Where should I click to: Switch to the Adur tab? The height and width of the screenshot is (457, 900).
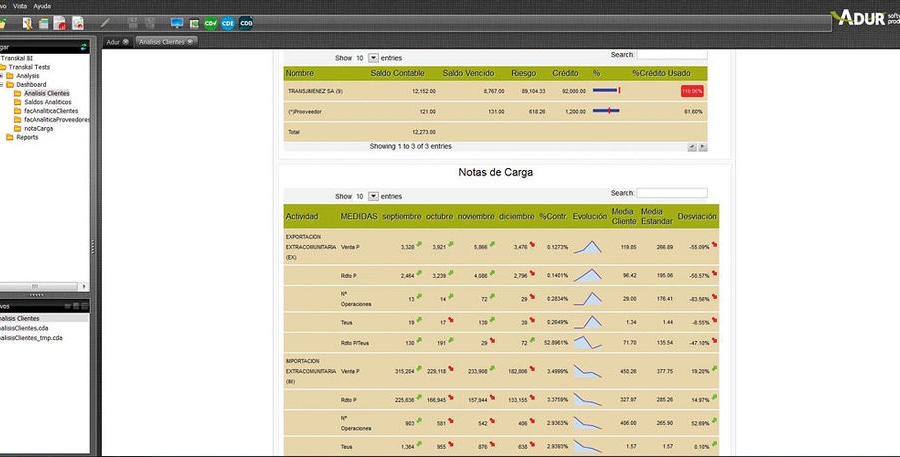[113, 42]
